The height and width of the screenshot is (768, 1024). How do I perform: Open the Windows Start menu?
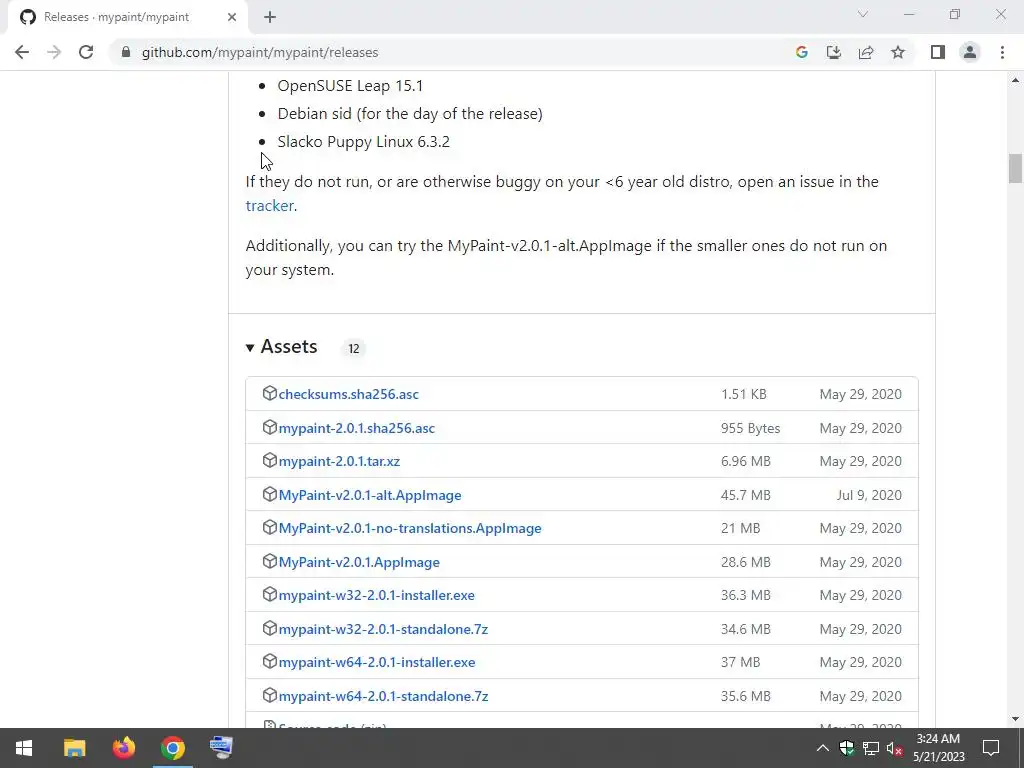pyautogui.click(x=24, y=748)
